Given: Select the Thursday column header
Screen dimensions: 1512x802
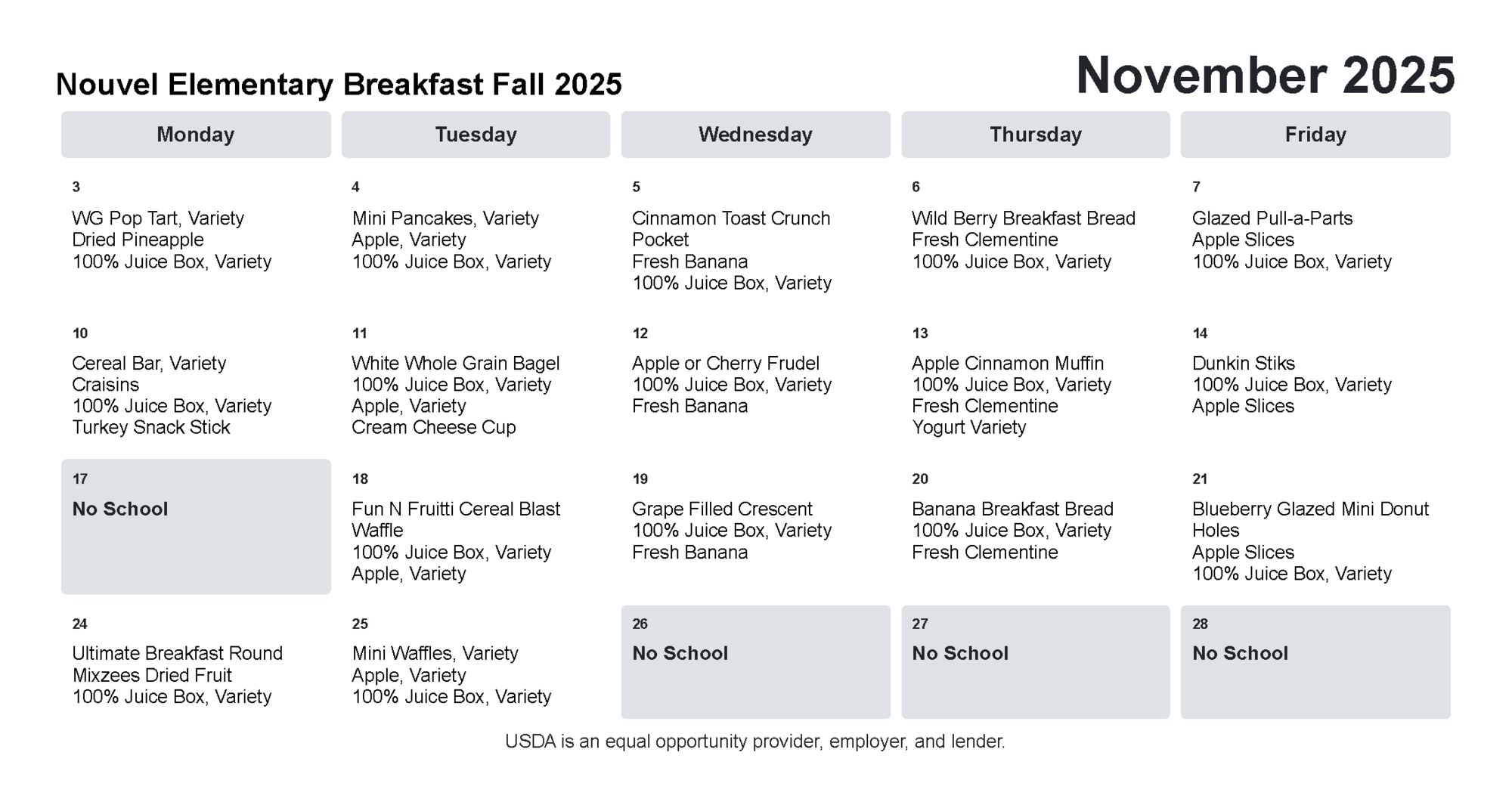Looking at the screenshot, I should (x=1035, y=135).
